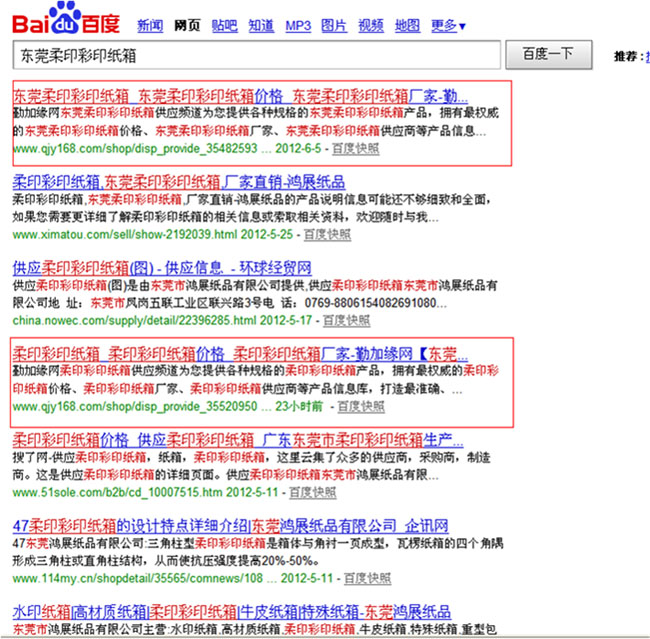Click URL text china.nowec.com/supply/detail/22396285.html
The image size is (650, 639).
click(x=134, y=321)
